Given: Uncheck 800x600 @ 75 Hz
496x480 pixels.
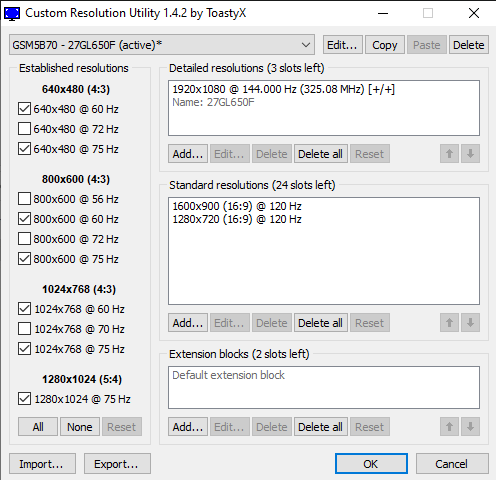Looking at the screenshot, I should pyautogui.click(x=24, y=259).
